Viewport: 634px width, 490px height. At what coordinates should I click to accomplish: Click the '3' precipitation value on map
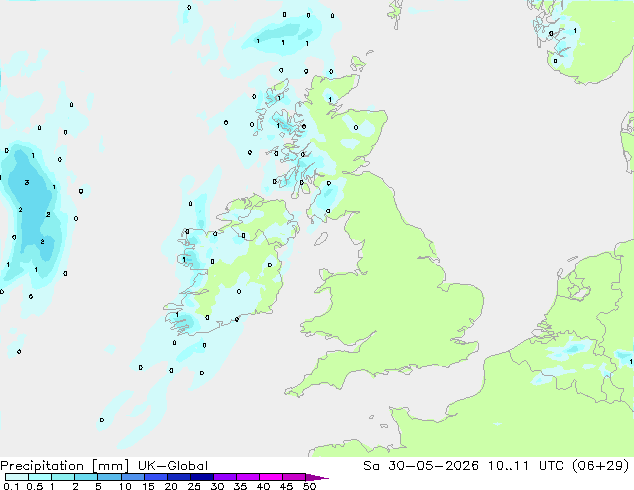[x=27, y=182]
